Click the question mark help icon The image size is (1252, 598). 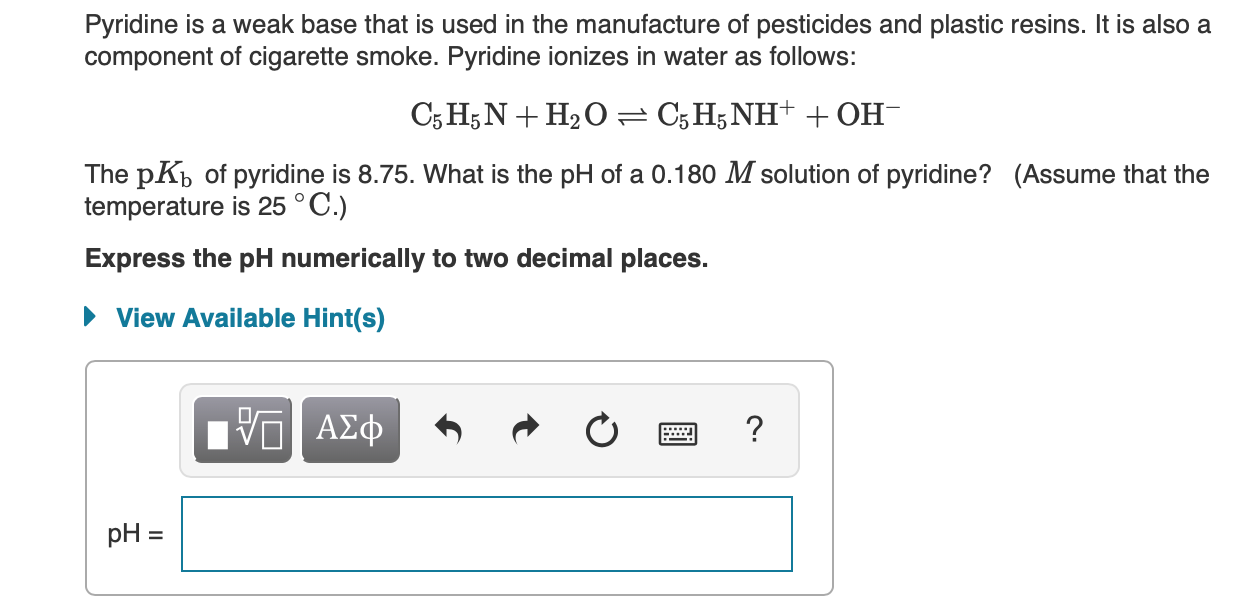[753, 429]
